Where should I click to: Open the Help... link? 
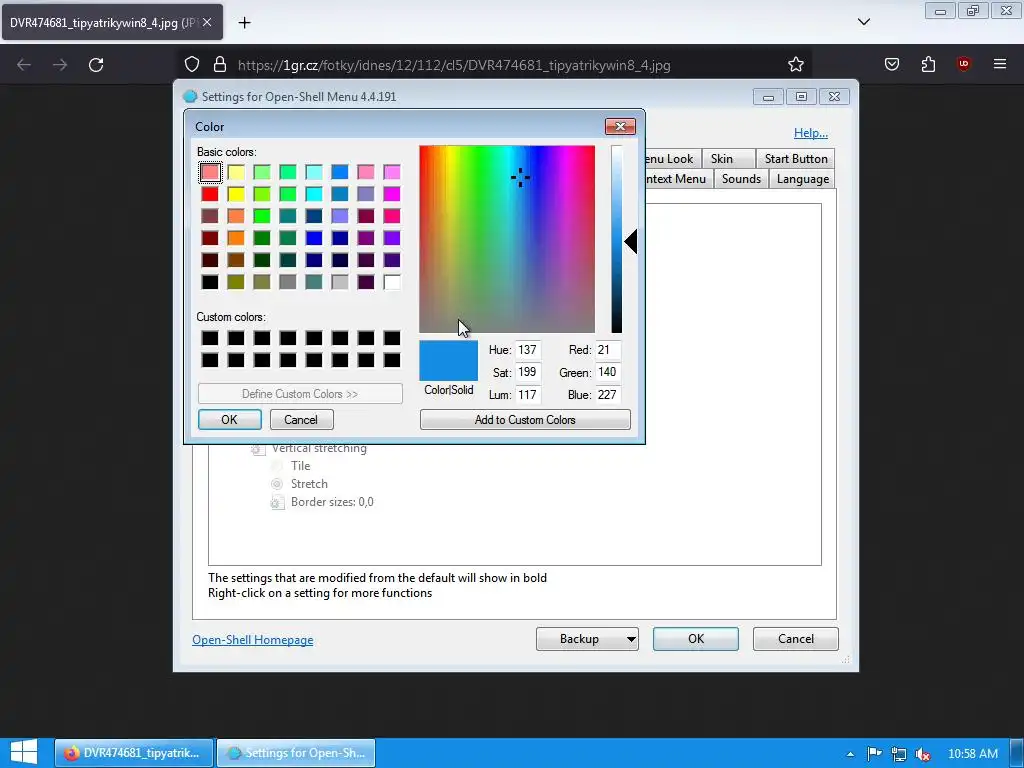[x=810, y=133]
